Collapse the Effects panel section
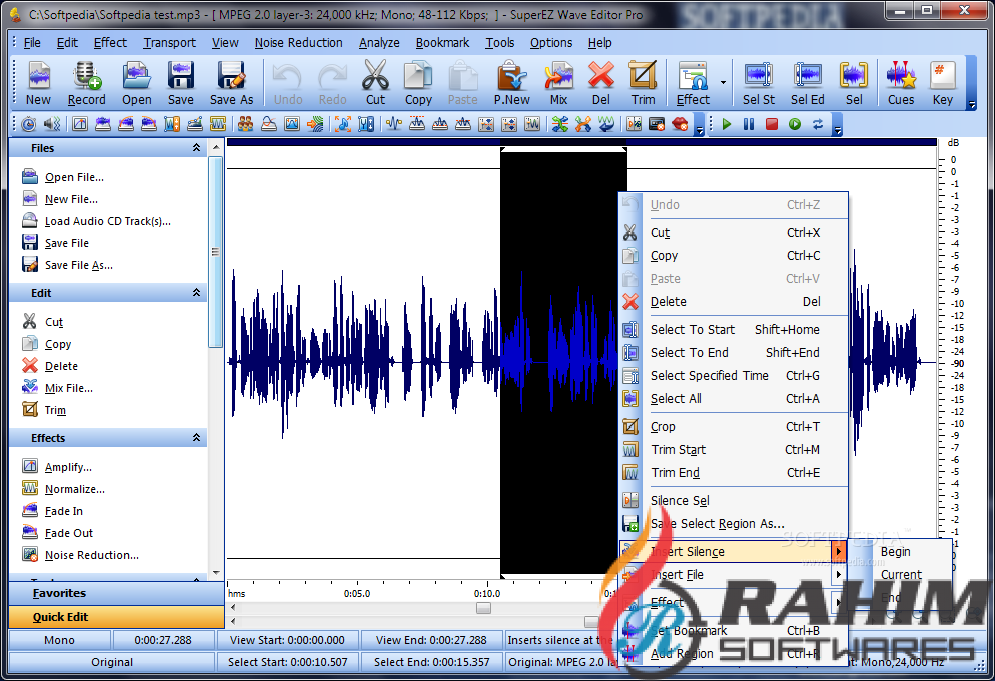The width and height of the screenshot is (995, 681). click(196, 438)
